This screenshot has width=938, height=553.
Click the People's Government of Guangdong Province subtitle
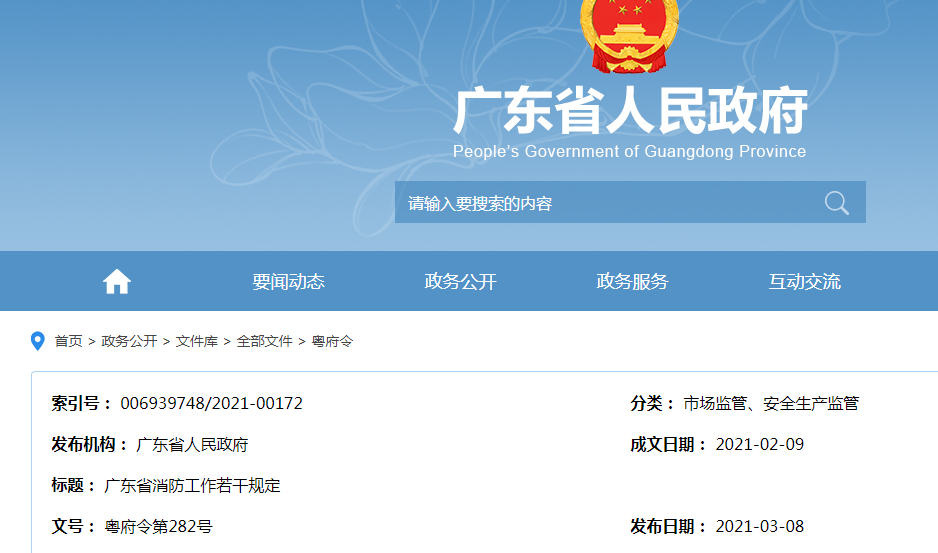click(629, 152)
